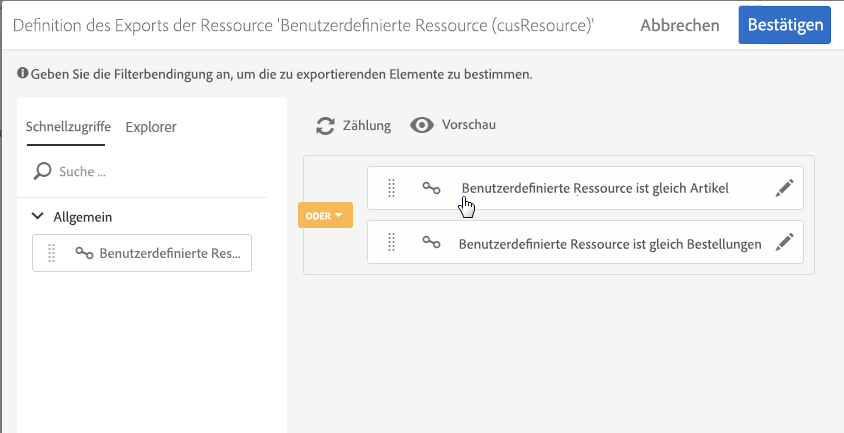Click the drag handle of the sidebar resource item
The height and width of the screenshot is (433, 844).
(52, 254)
